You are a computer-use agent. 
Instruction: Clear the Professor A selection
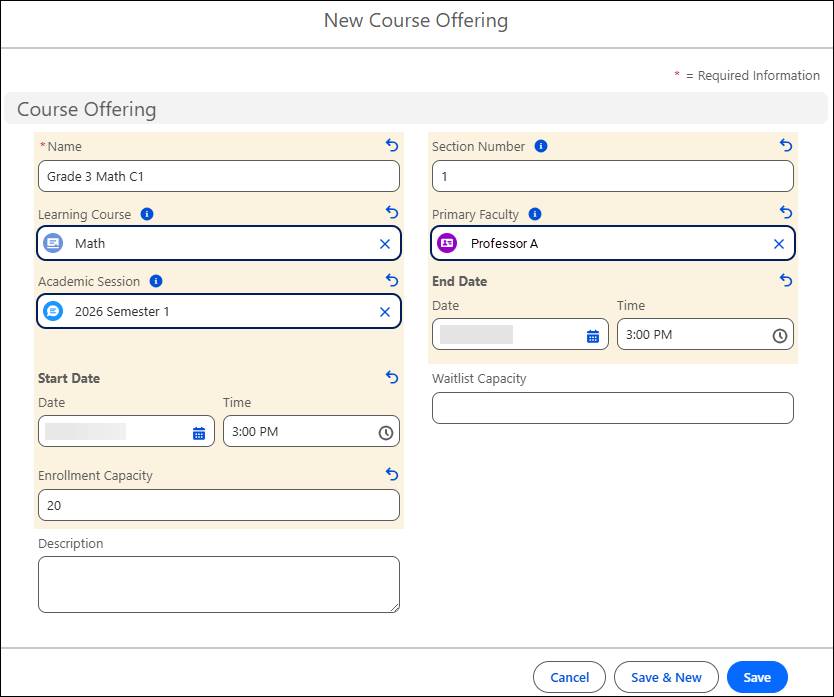click(x=779, y=244)
